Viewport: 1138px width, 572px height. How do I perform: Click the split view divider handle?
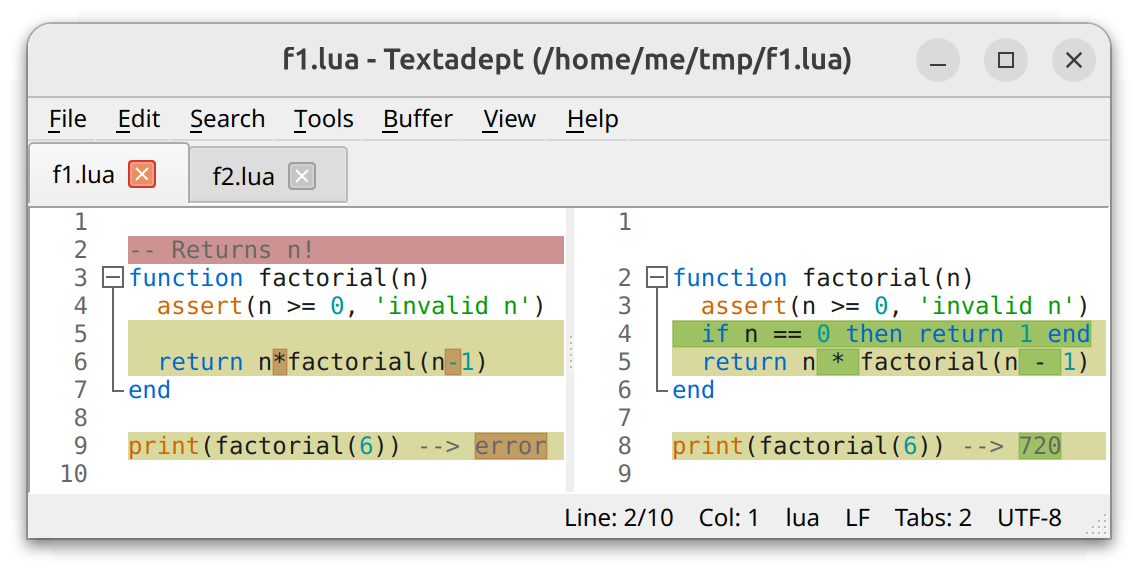570,352
